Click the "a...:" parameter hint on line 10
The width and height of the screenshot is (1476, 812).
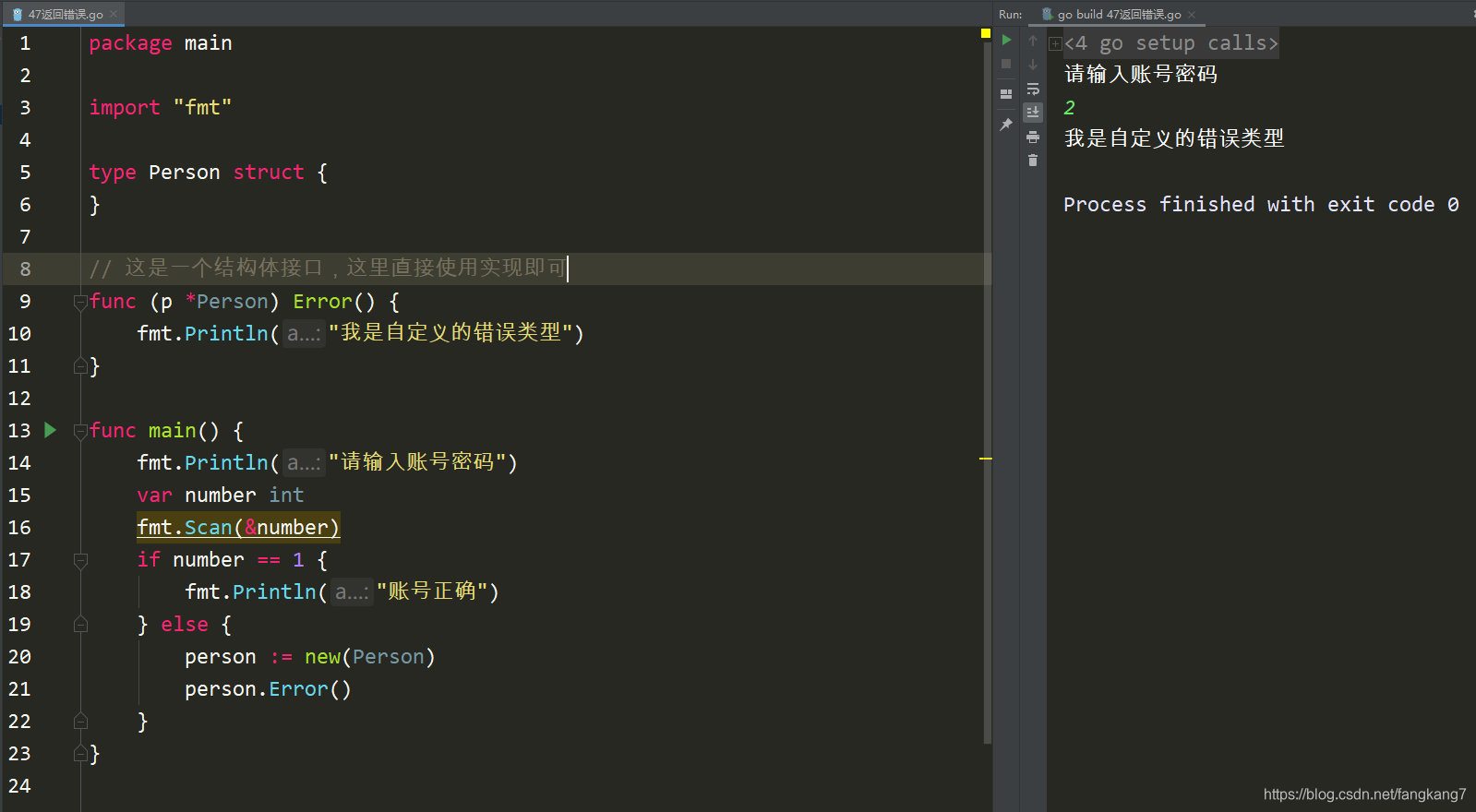[304, 333]
